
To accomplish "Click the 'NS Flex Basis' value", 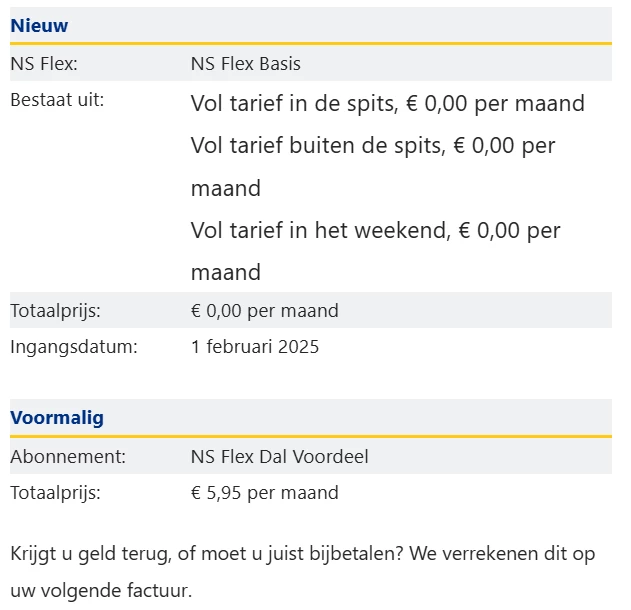I will coord(245,64).
